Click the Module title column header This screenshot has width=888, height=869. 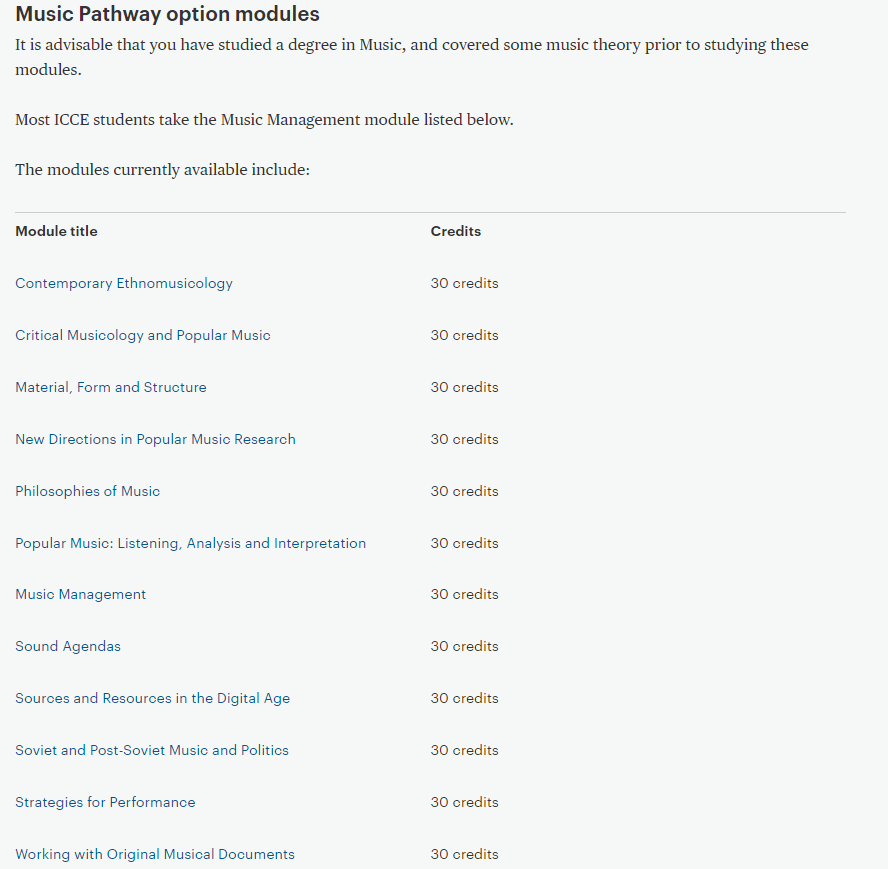[x=56, y=231]
